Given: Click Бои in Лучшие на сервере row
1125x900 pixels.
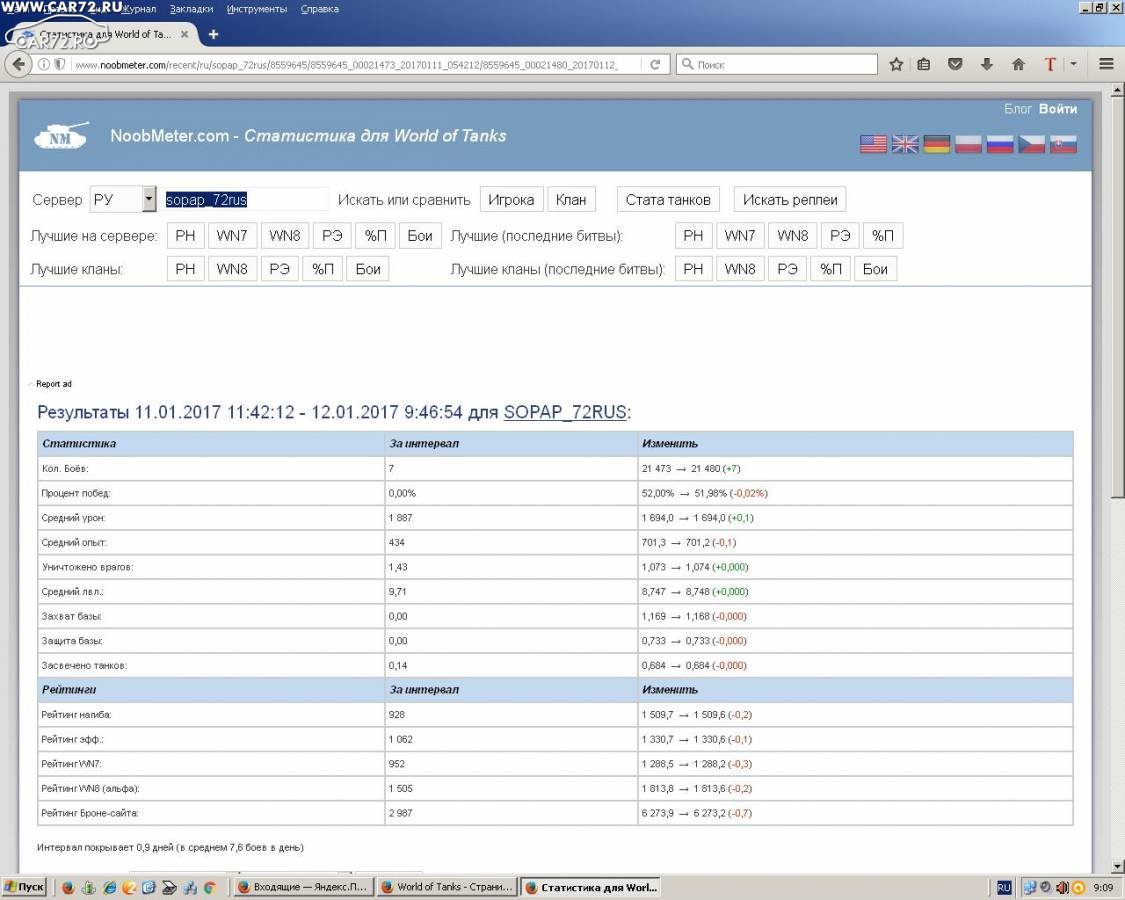Looking at the screenshot, I should click(420, 235).
